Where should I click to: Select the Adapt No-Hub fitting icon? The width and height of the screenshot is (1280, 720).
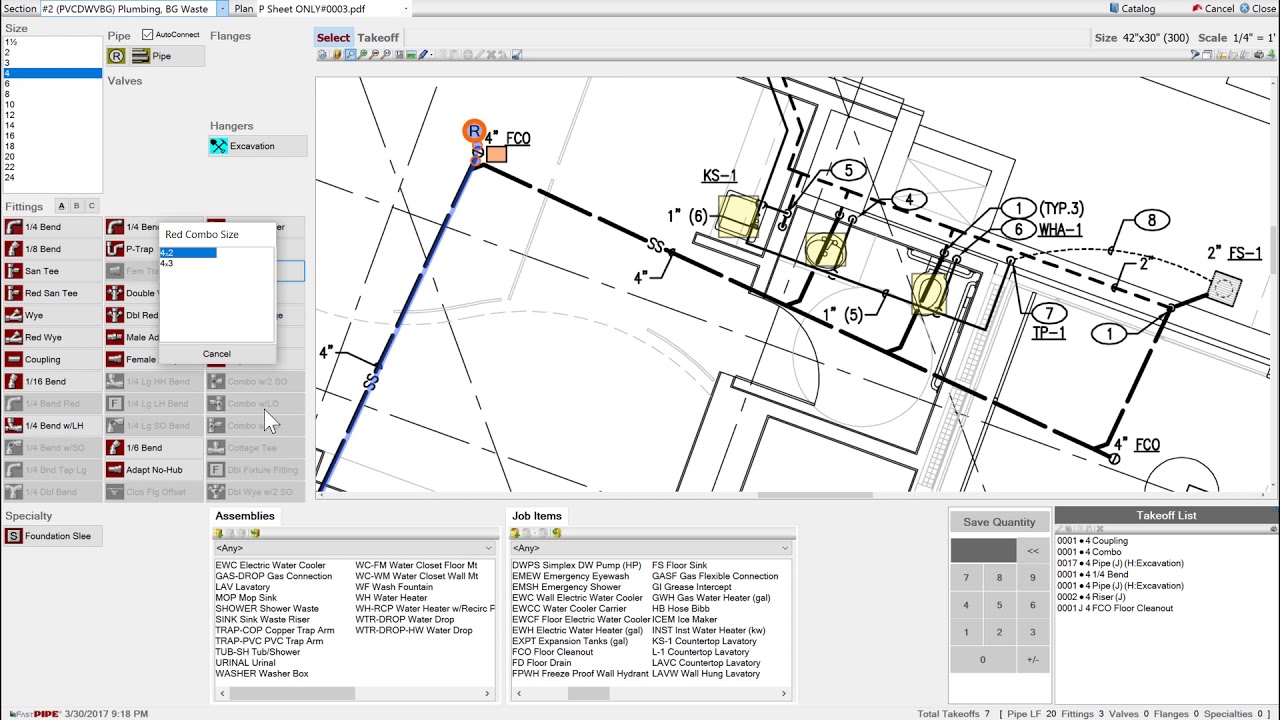115,469
